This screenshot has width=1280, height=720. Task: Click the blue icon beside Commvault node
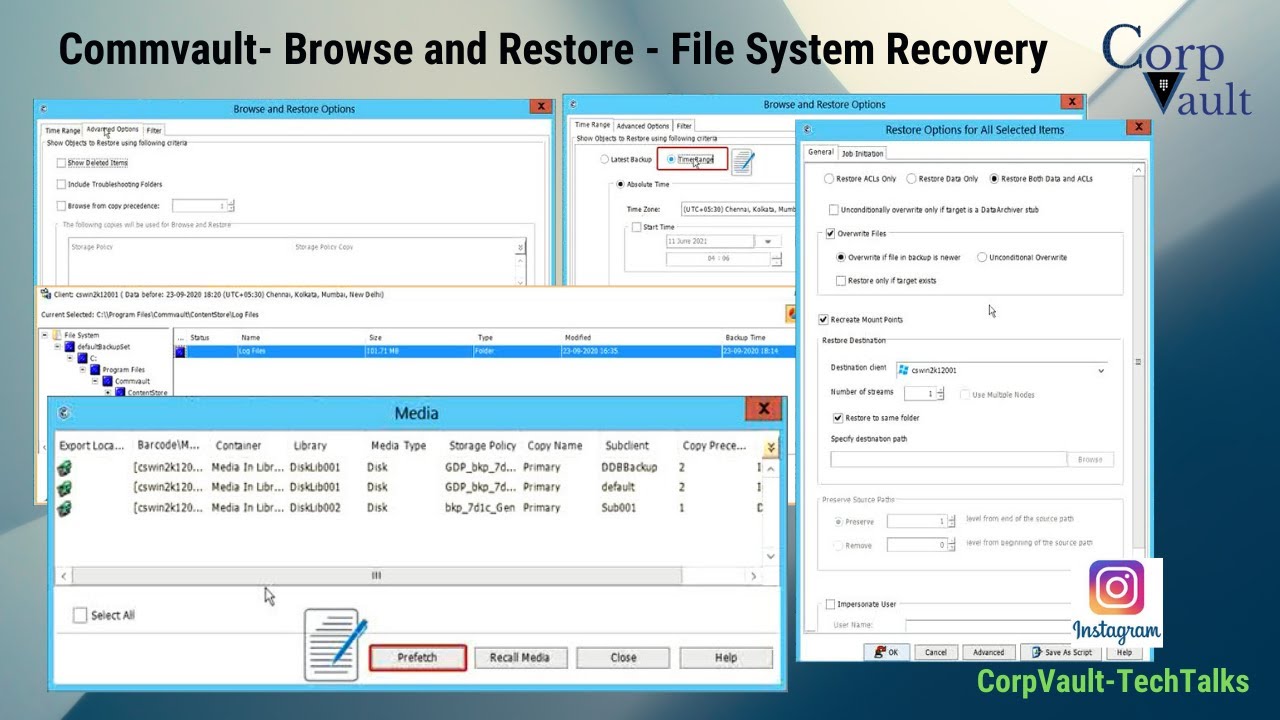point(108,381)
